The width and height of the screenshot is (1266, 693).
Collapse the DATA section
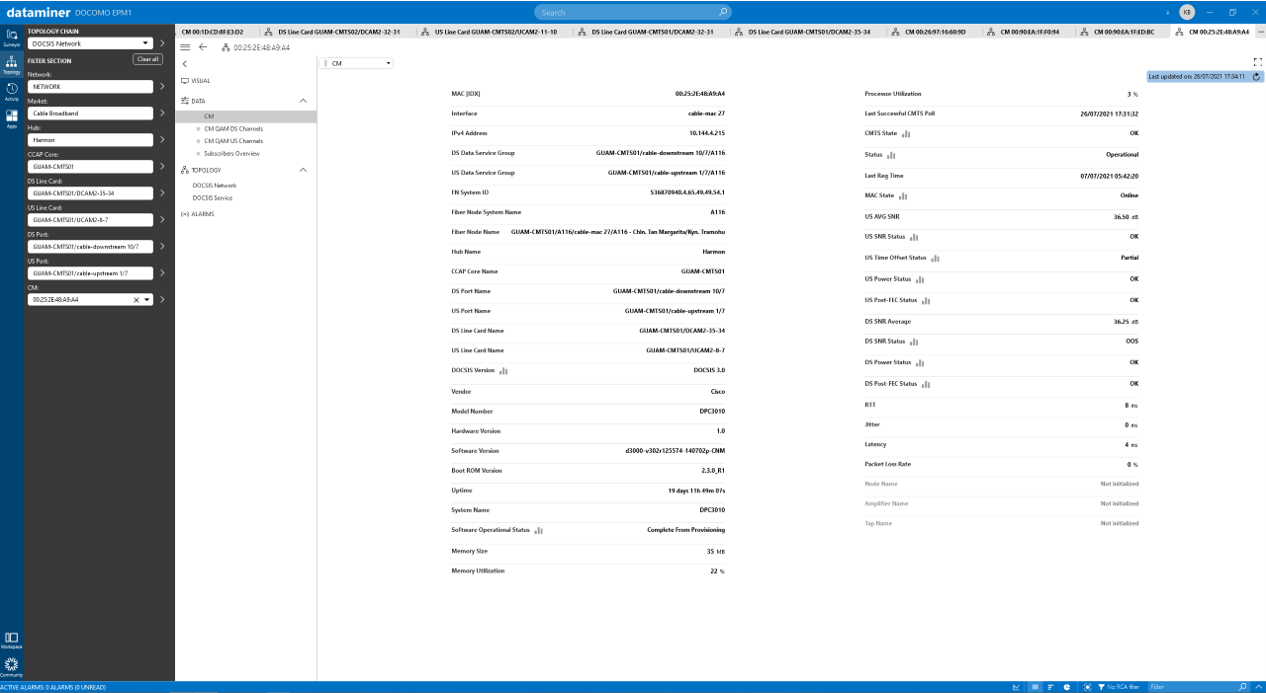tap(303, 101)
